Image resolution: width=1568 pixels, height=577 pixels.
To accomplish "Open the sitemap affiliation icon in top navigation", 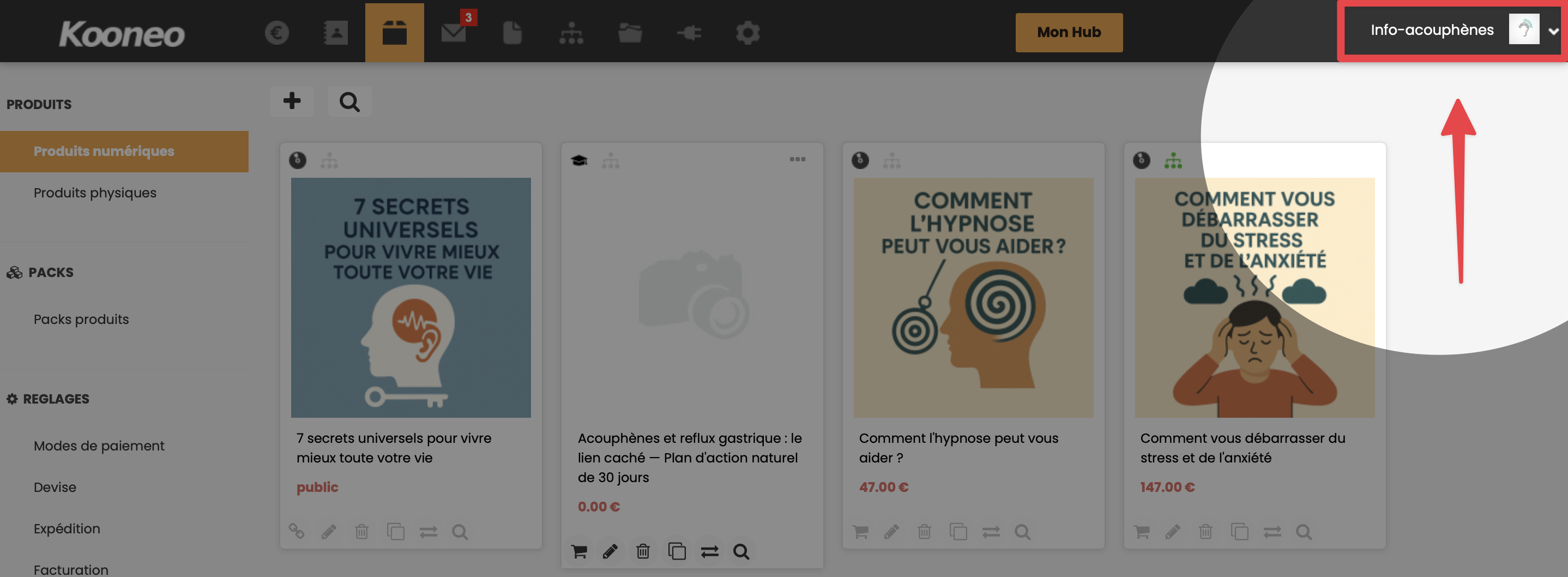I will [571, 32].
